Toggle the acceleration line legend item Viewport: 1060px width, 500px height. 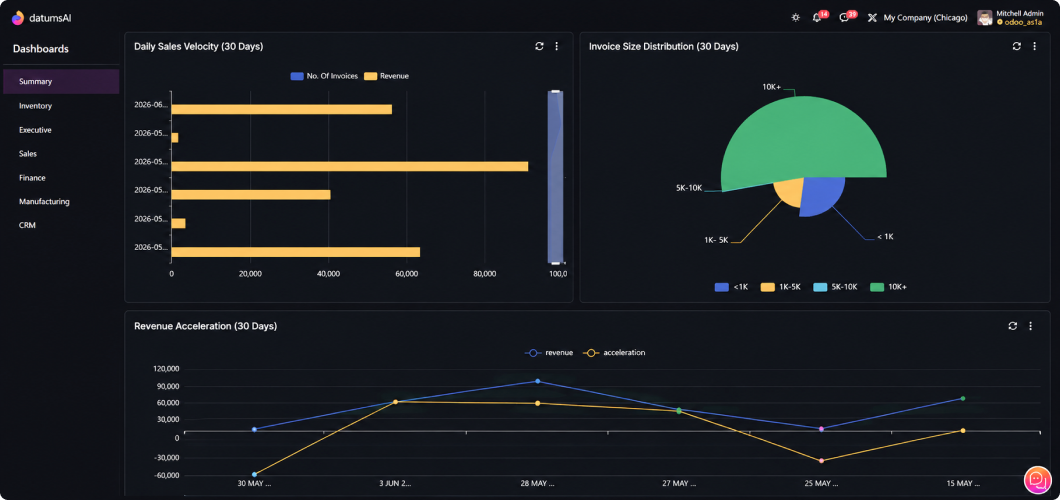[x=615, y=353]
